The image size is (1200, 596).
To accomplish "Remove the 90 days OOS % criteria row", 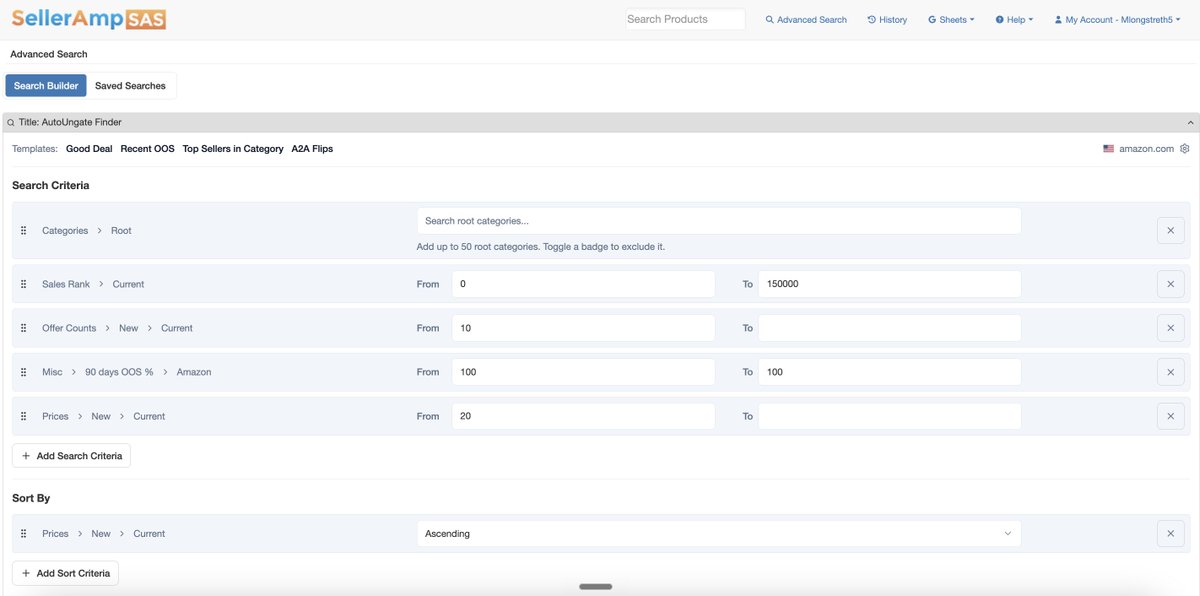I will point(1170,372).
